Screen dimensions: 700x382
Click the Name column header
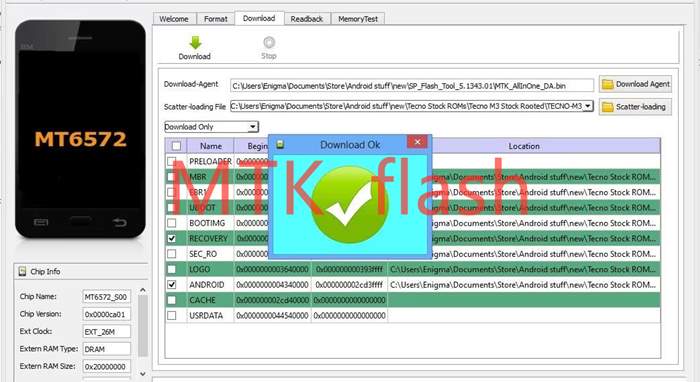point(211,146)
